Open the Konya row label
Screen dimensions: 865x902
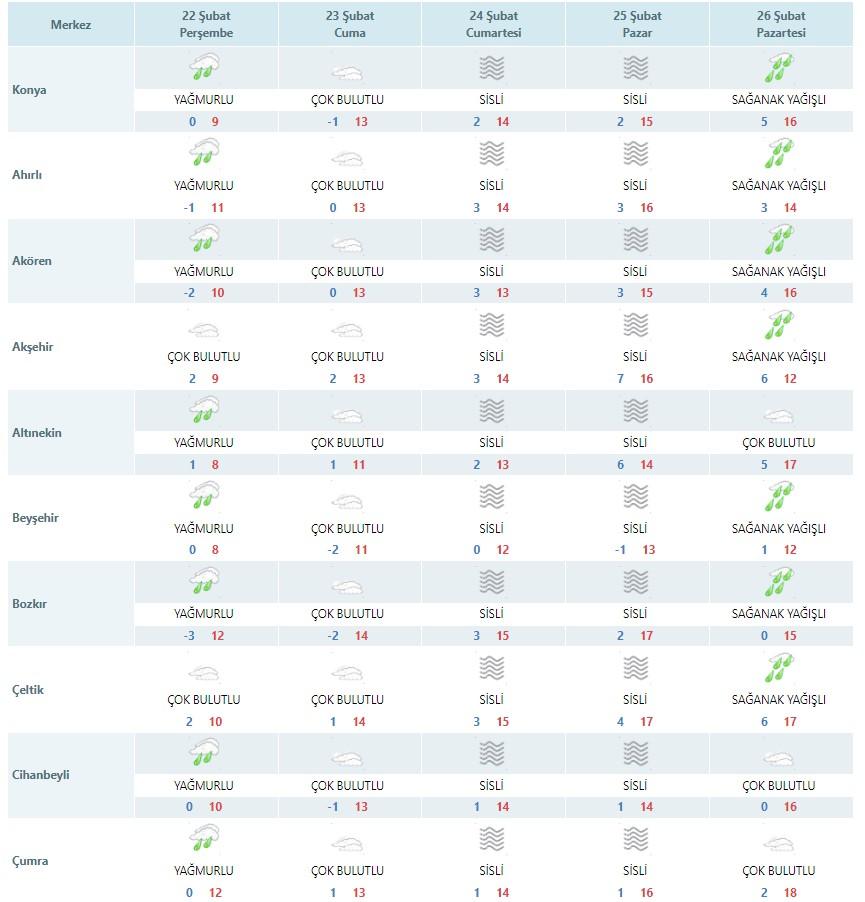click(29, 90)
